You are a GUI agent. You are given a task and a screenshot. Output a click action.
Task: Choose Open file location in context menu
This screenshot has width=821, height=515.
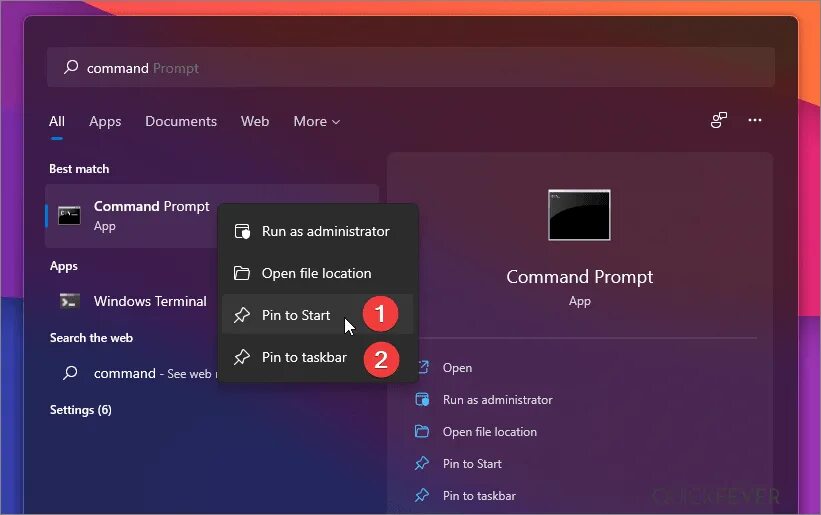[x=317, y=273]
